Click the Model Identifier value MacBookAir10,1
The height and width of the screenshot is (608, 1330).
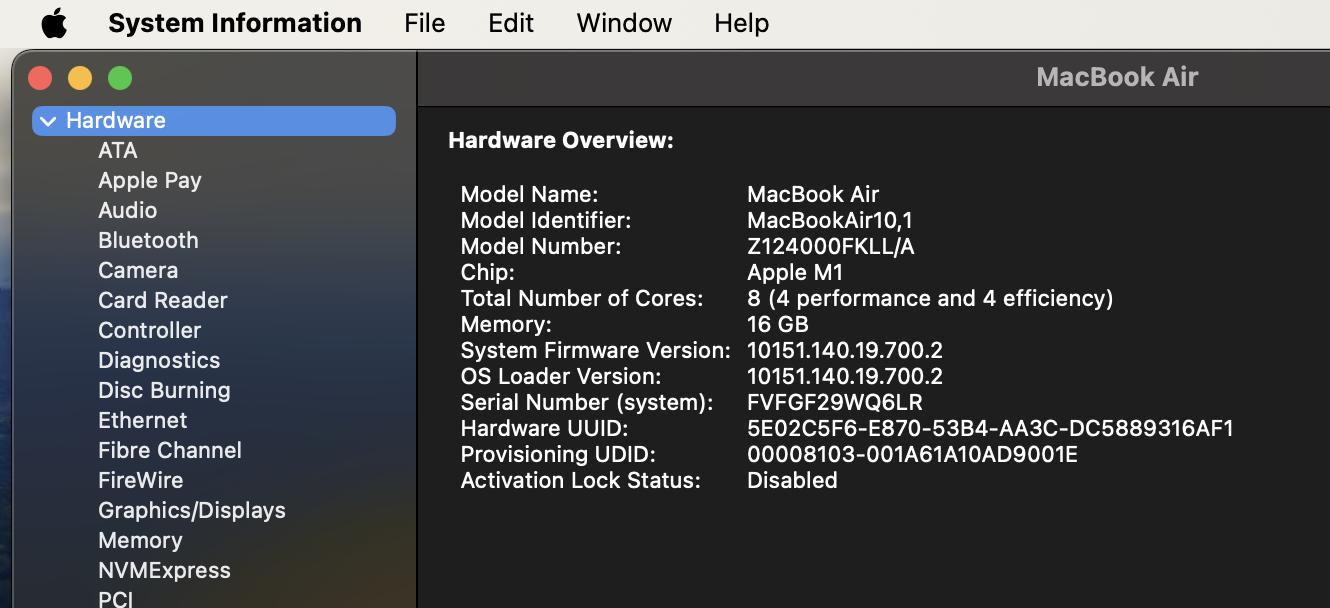[x=830, y=220]
